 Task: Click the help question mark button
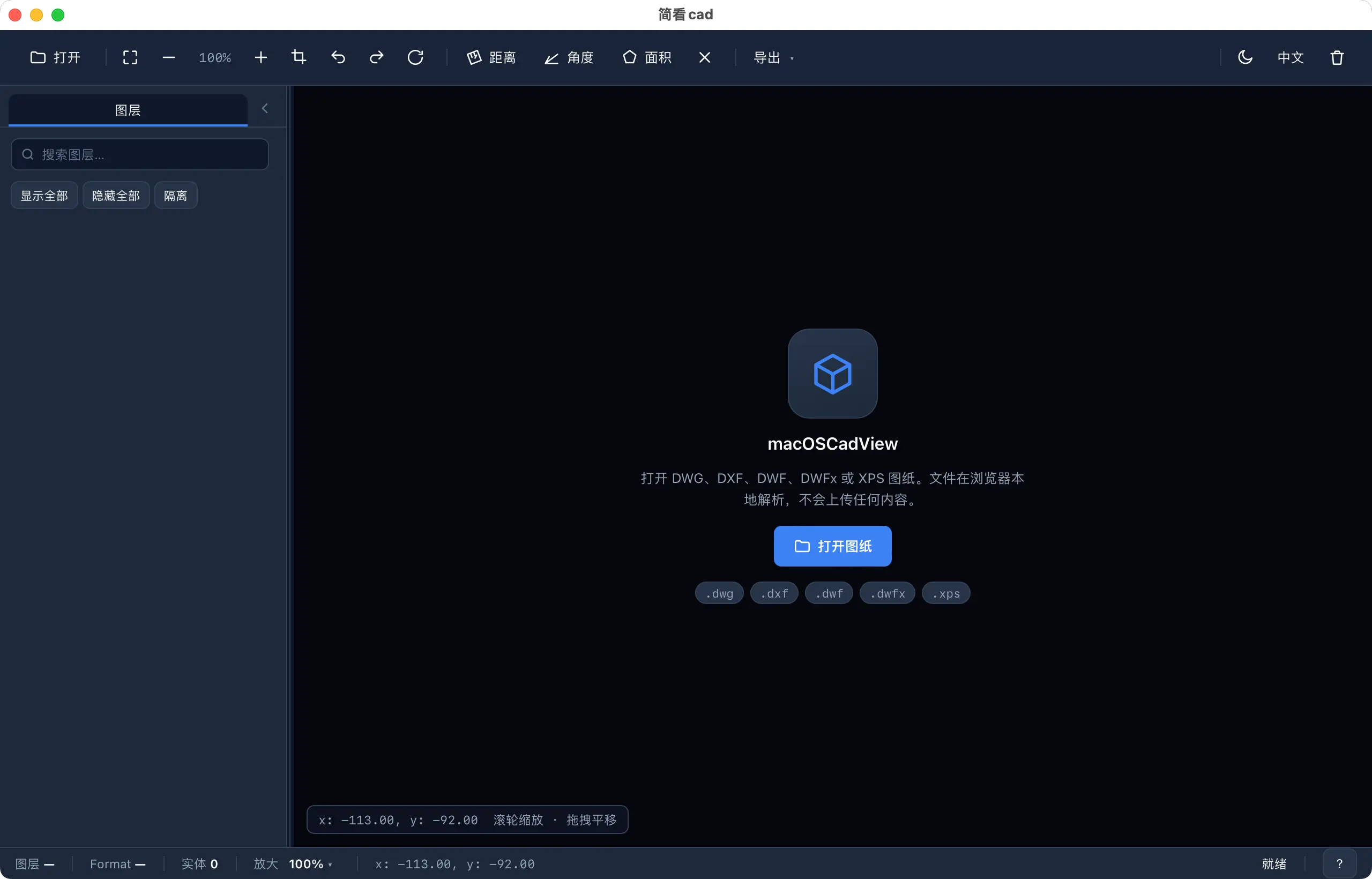pyautogui.click(x=1339, y=864)
